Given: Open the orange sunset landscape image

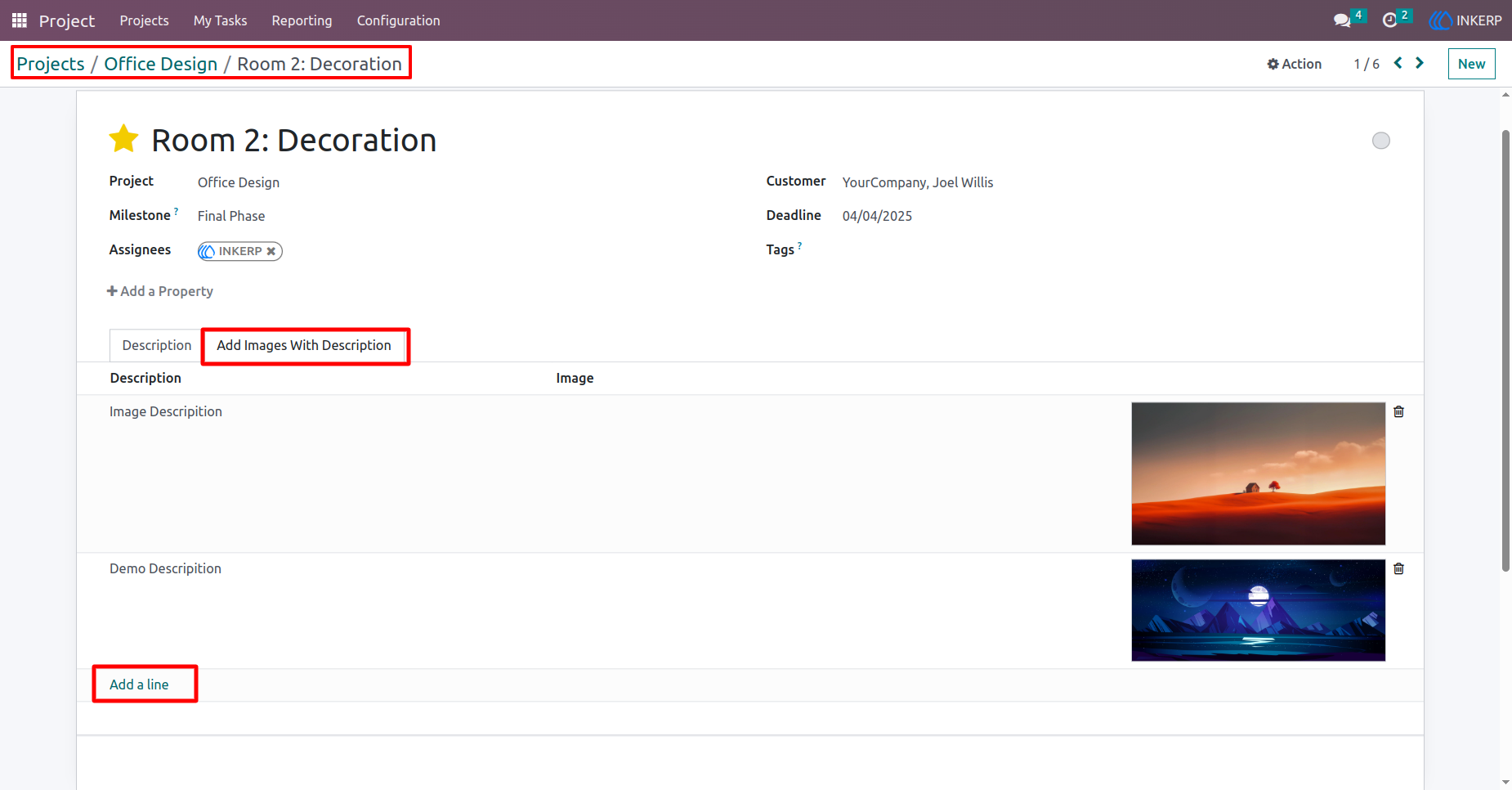Looking at the screenshot, I should (x=1259, y=474).
